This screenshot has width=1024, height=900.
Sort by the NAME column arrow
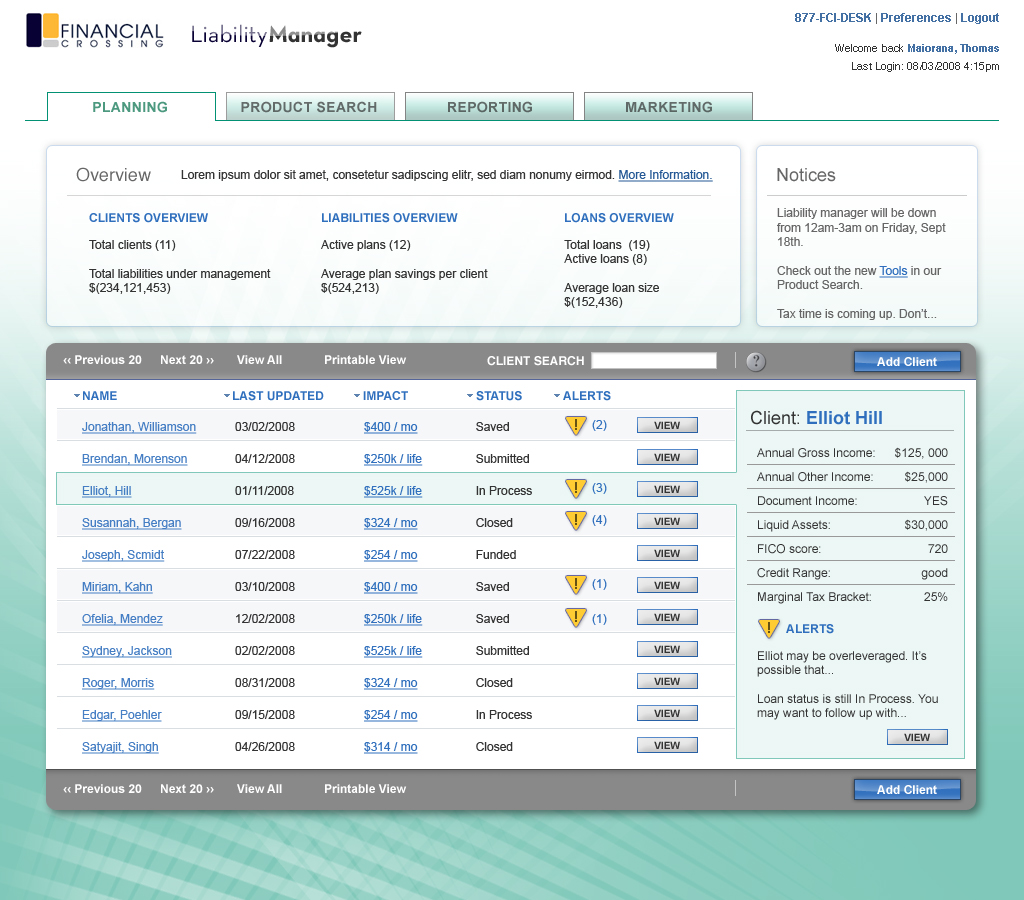tap(77, 396)
